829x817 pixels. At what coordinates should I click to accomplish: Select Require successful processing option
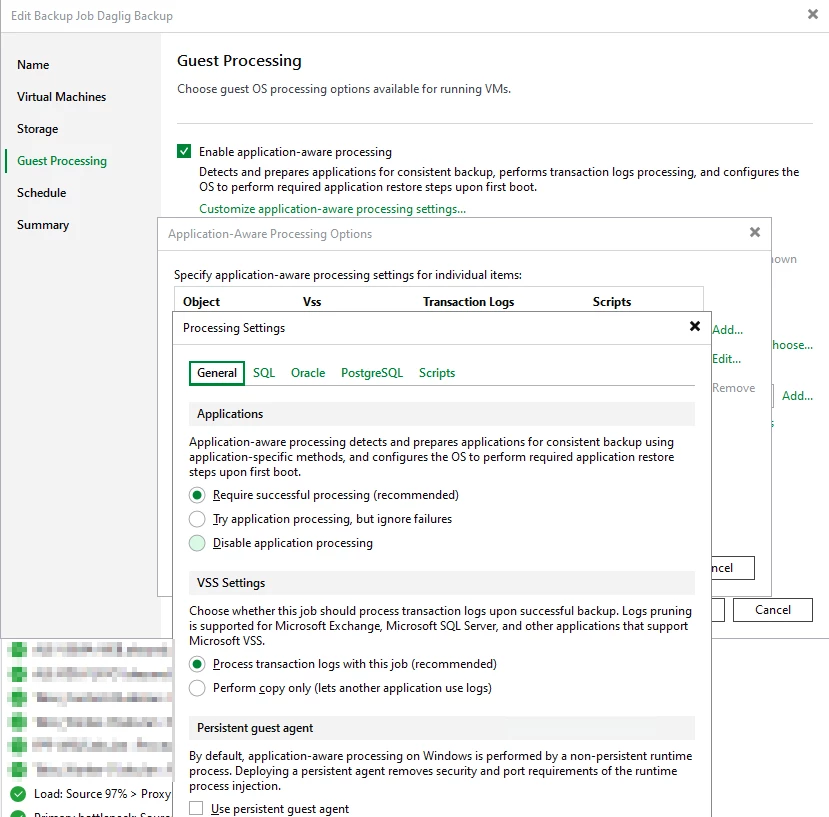[x=197, y=495]
